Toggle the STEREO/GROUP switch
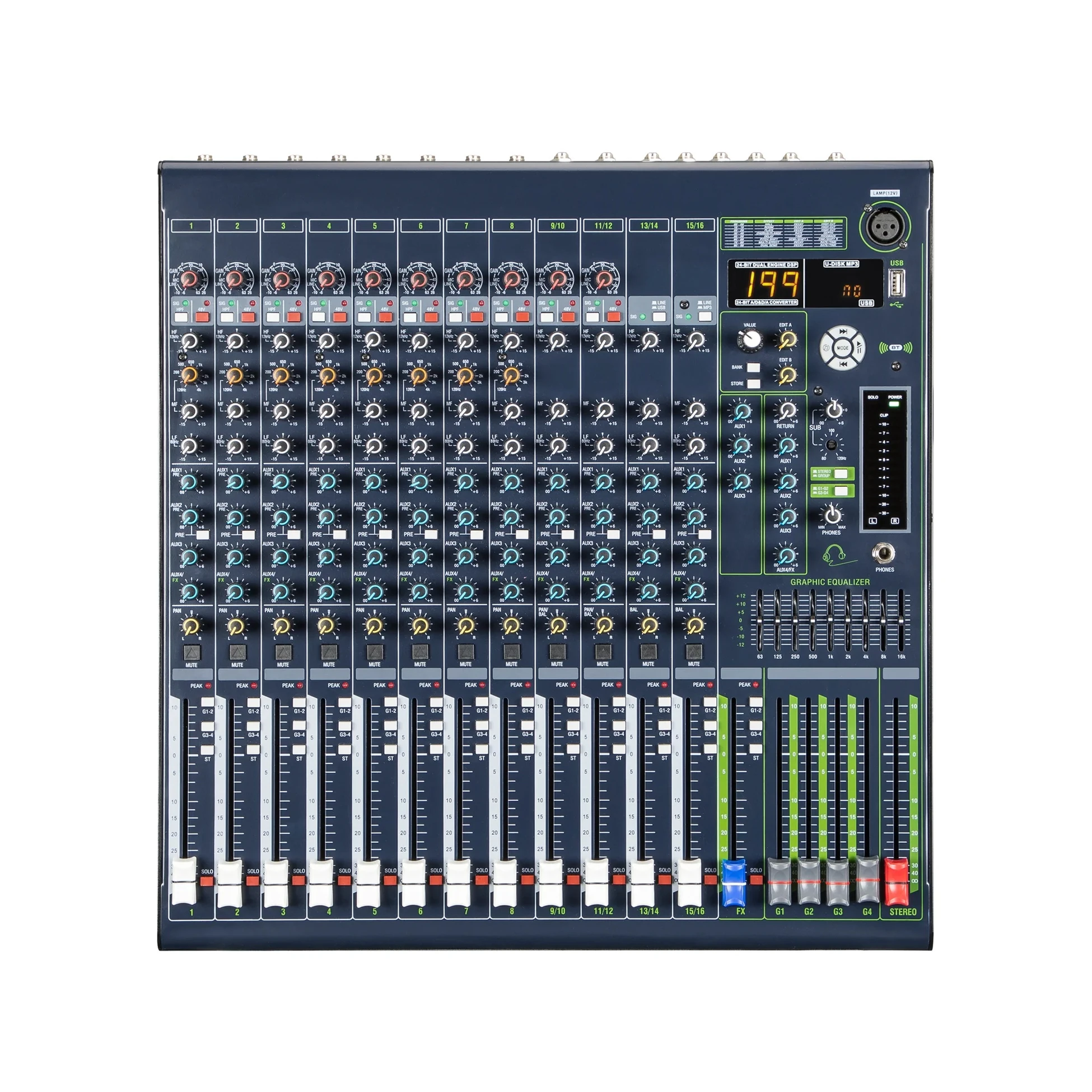Viewport: 1092px width, 1092px height. tap(842, 475)
